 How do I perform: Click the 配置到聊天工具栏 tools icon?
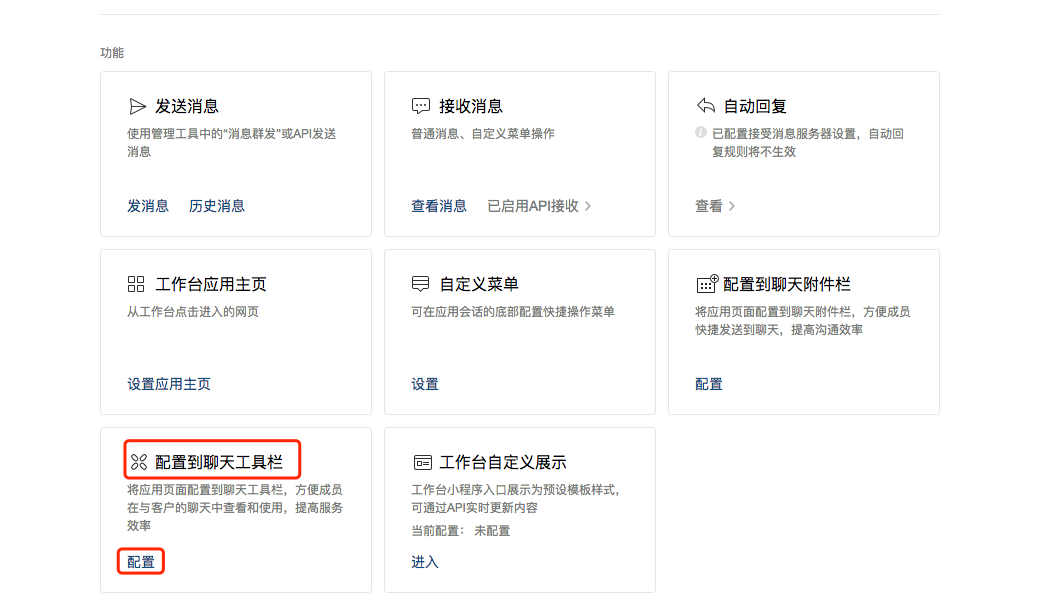pos(139,462)
